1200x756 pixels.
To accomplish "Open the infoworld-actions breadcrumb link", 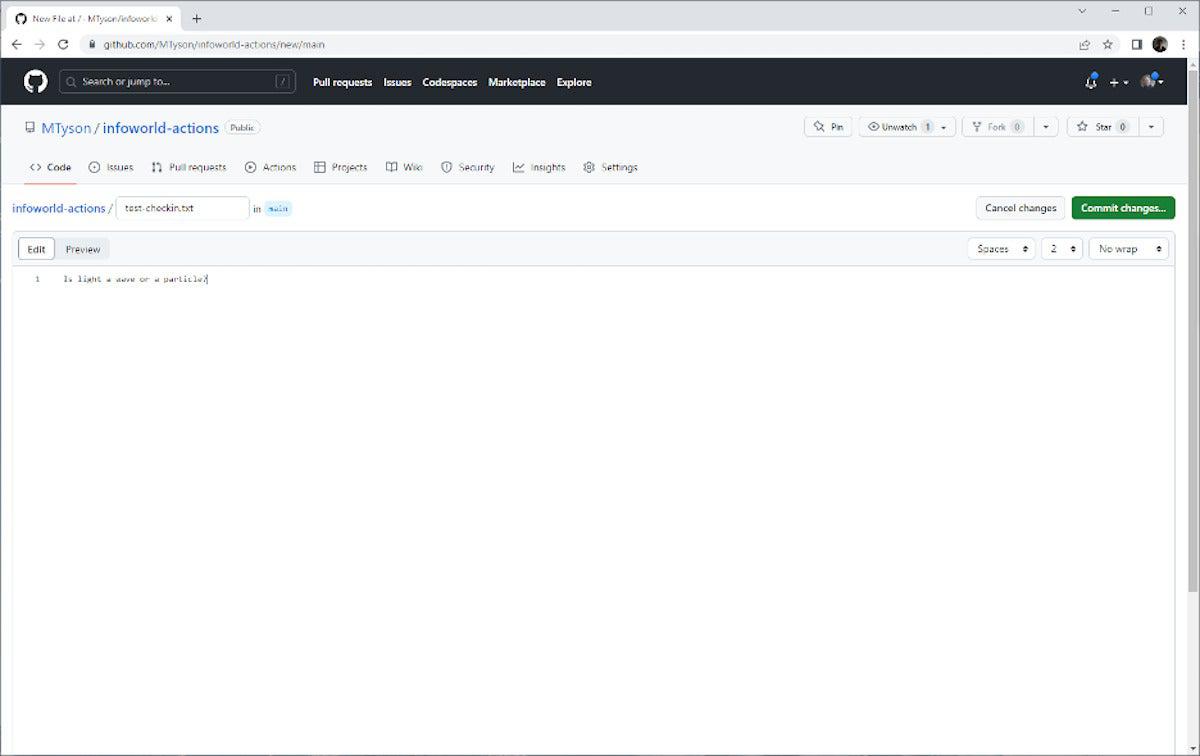I will [x=60, y=208].
